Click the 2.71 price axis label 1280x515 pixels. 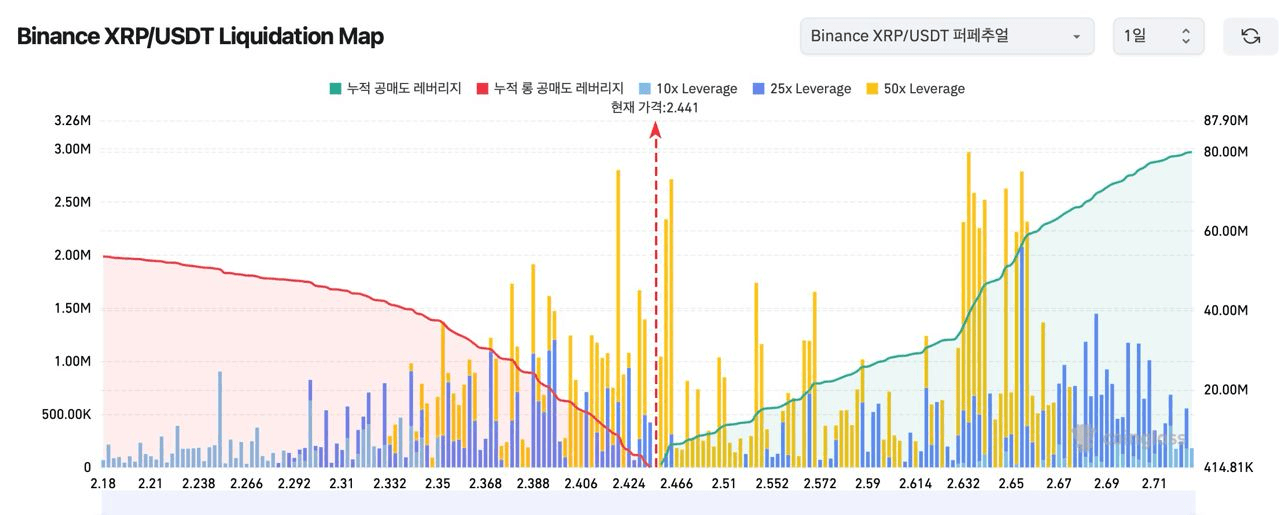point(1155,484)
